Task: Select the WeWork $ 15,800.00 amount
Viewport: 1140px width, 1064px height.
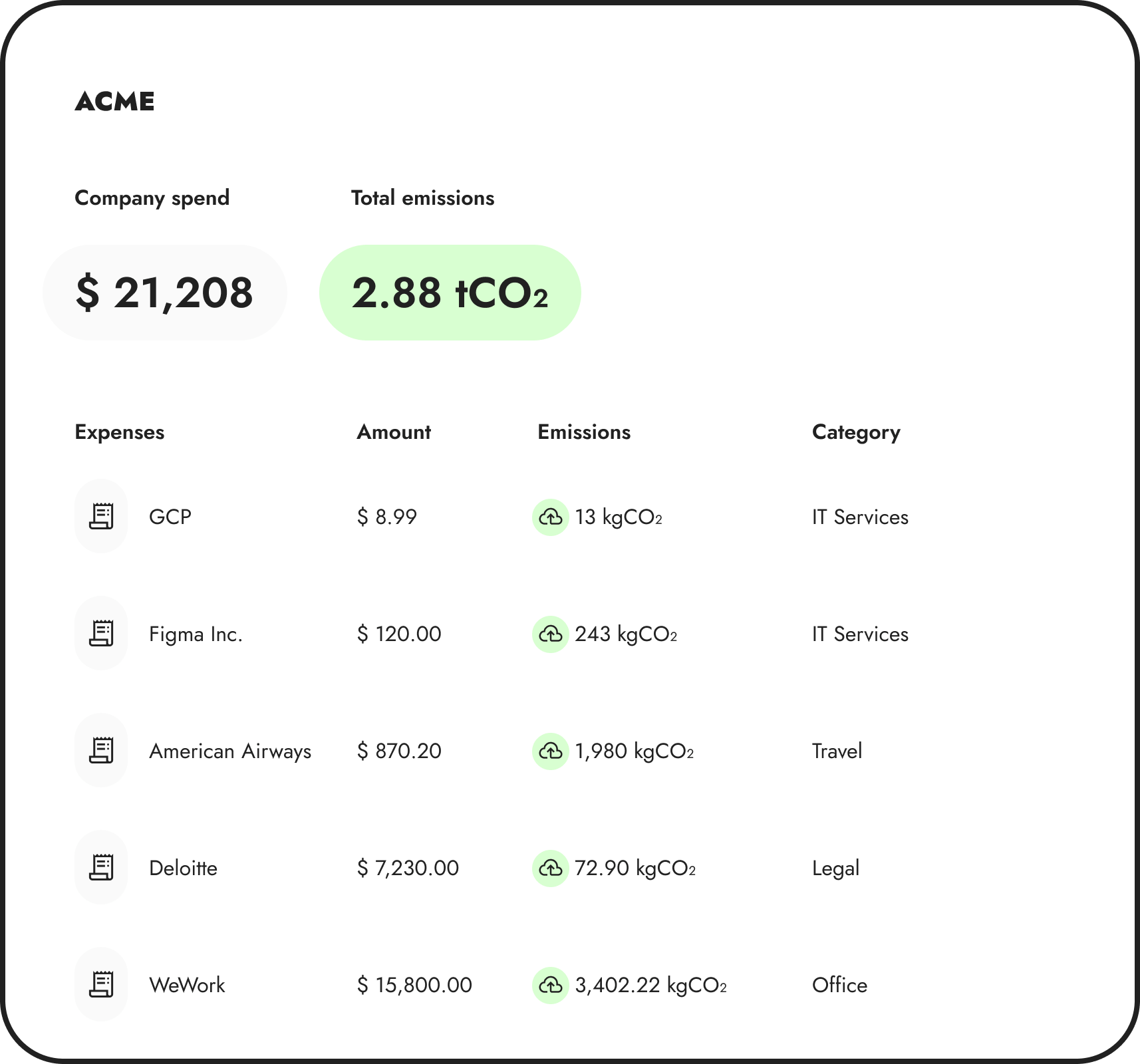Action: 414,985
